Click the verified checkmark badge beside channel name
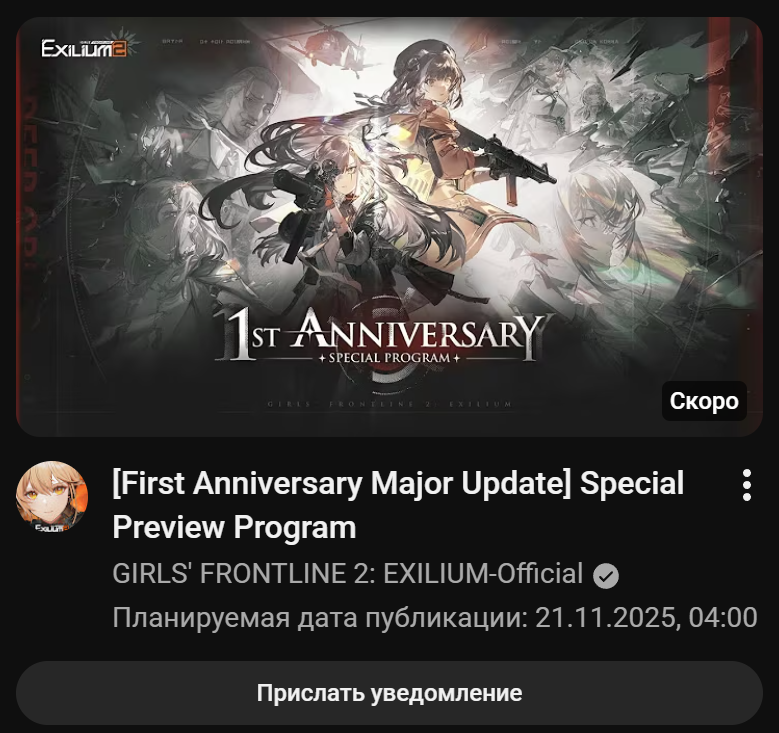The width and height of the screenshot is (779, 733). 606,576
